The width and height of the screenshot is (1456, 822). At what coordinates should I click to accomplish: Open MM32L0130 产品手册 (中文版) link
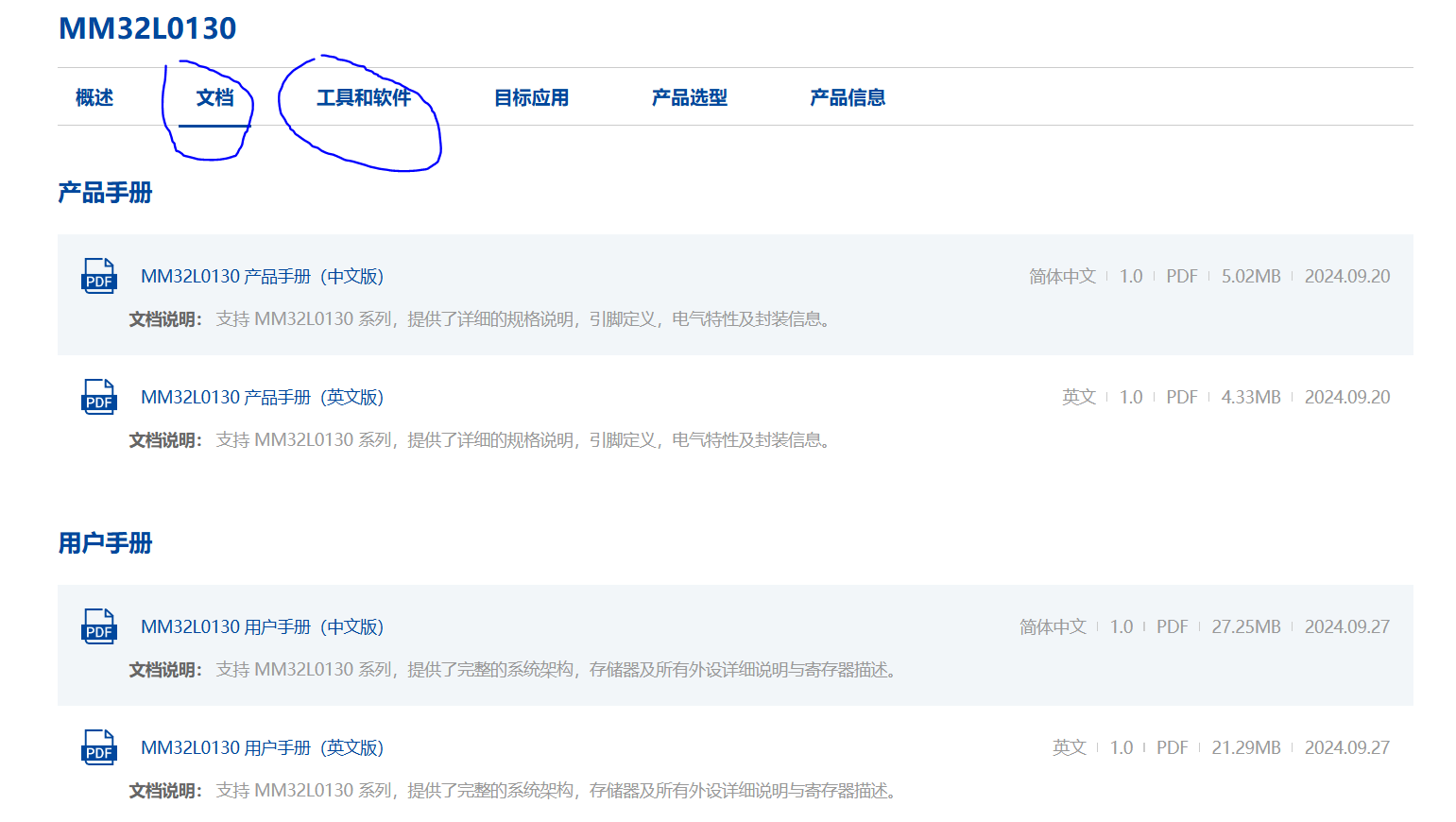(x=262, y=277)
